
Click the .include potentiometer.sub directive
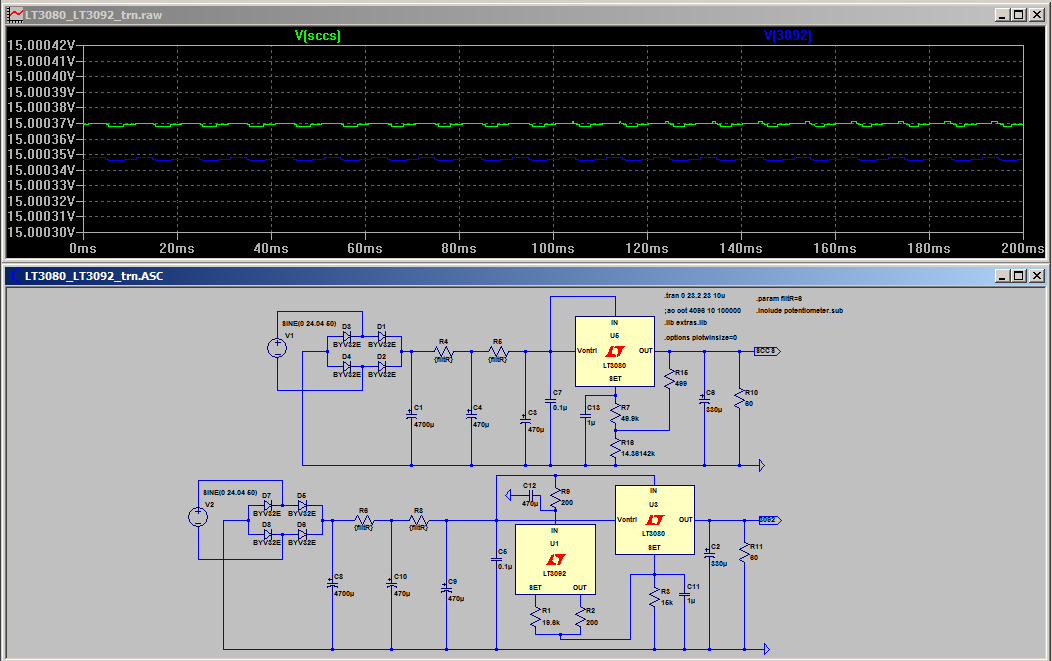(799, 311)
